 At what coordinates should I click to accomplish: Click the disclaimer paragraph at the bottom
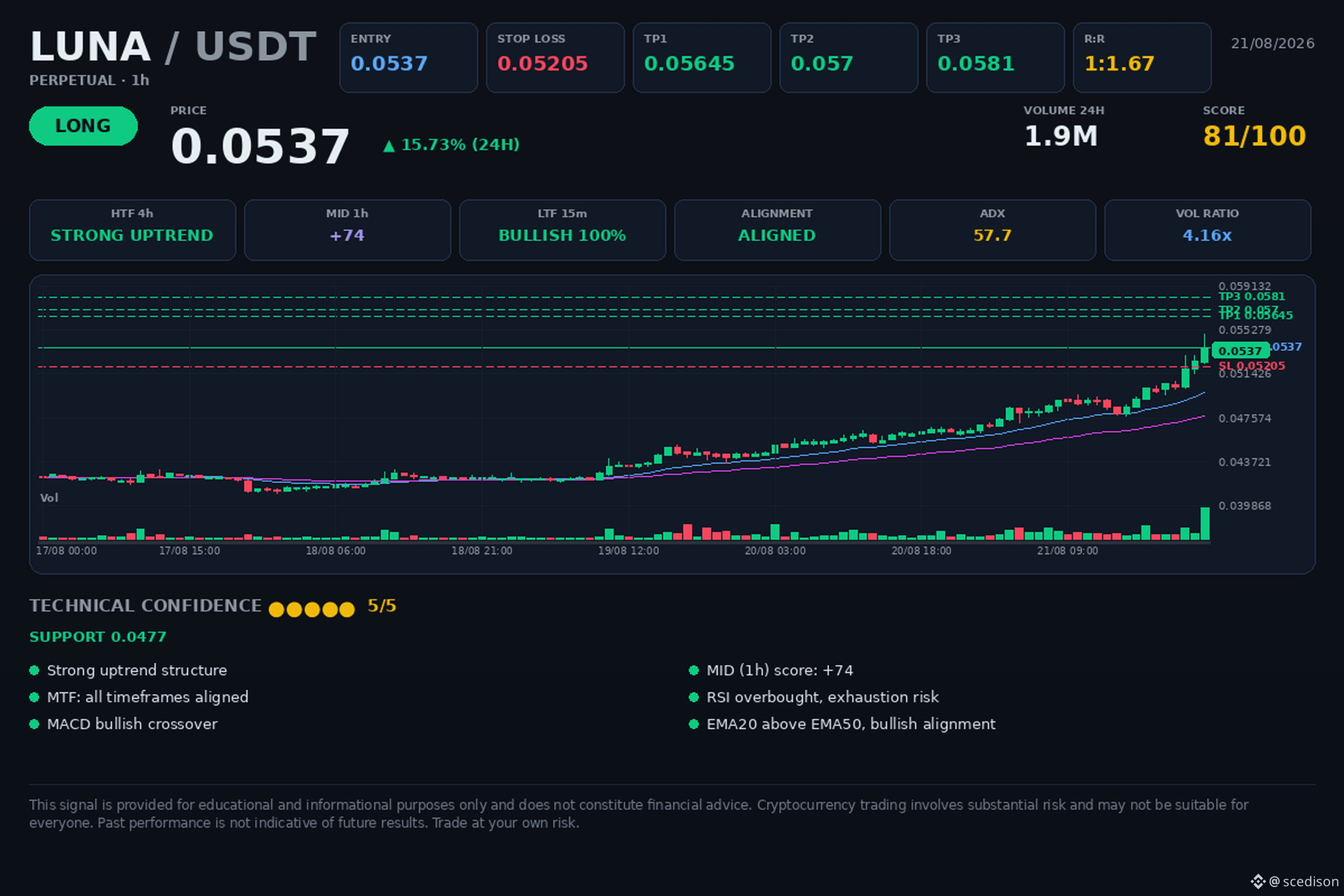639,814
